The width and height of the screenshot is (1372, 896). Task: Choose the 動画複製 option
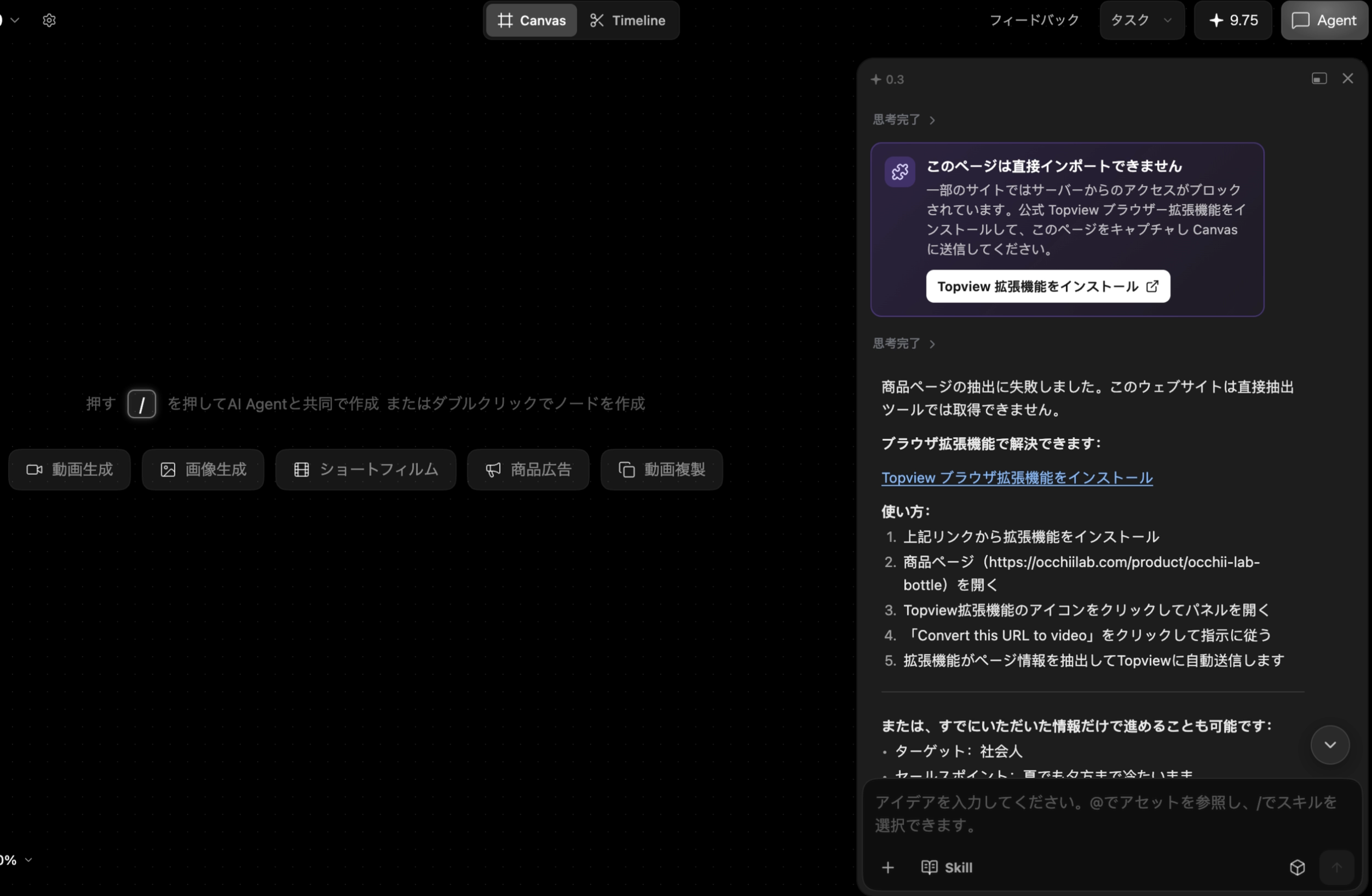(x=662, y=470)
